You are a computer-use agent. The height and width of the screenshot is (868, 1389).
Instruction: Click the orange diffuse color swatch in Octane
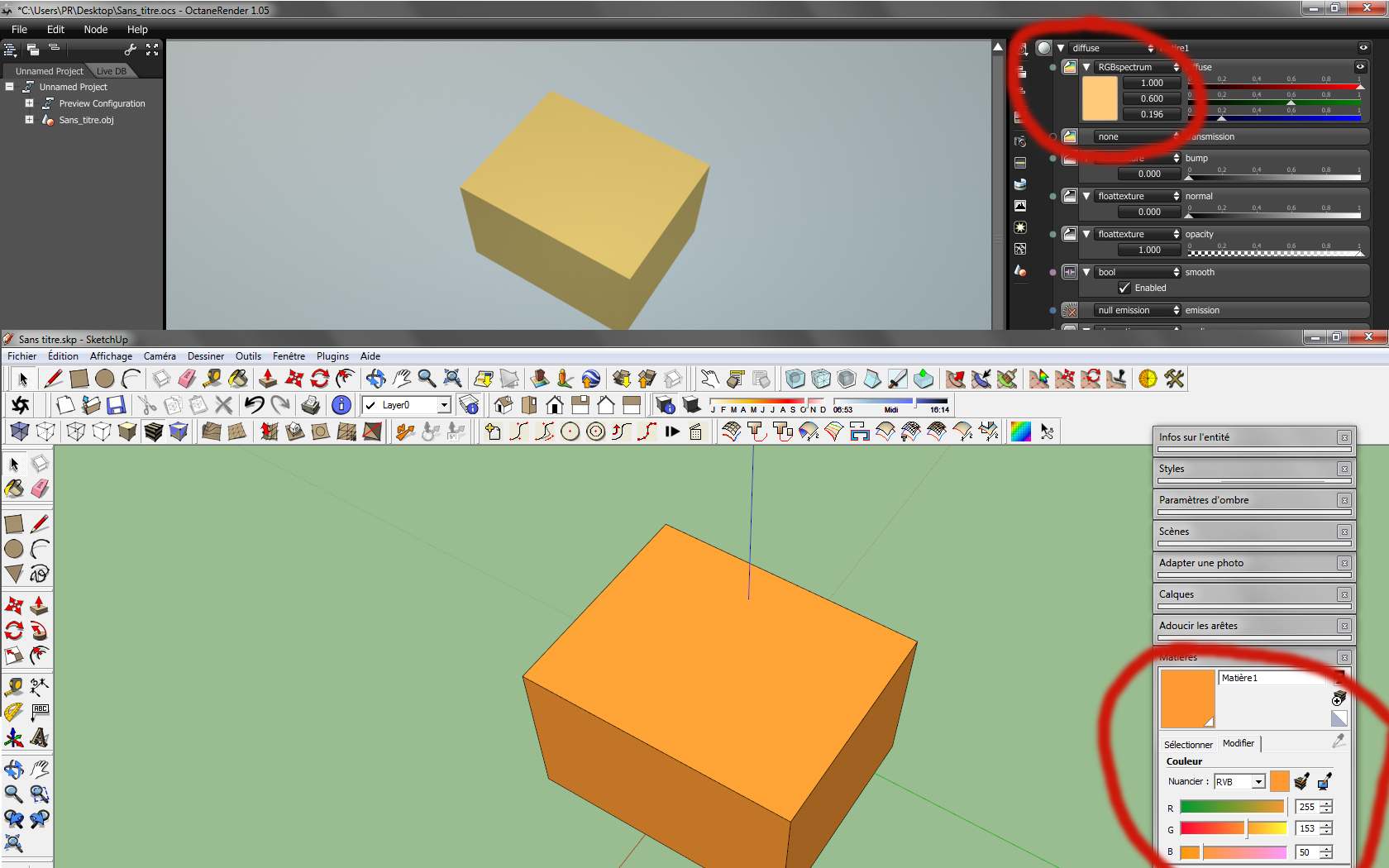(1100, 98)
